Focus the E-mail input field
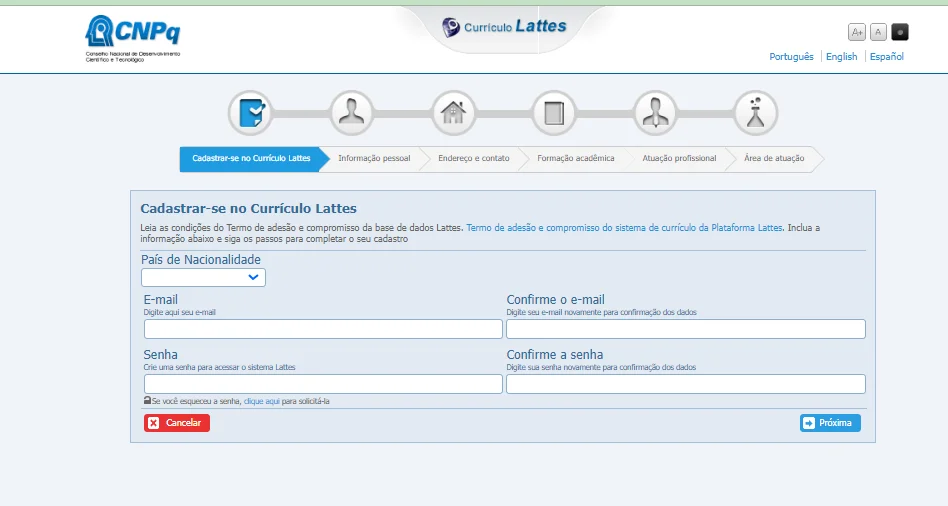 (x=323, y=329)
